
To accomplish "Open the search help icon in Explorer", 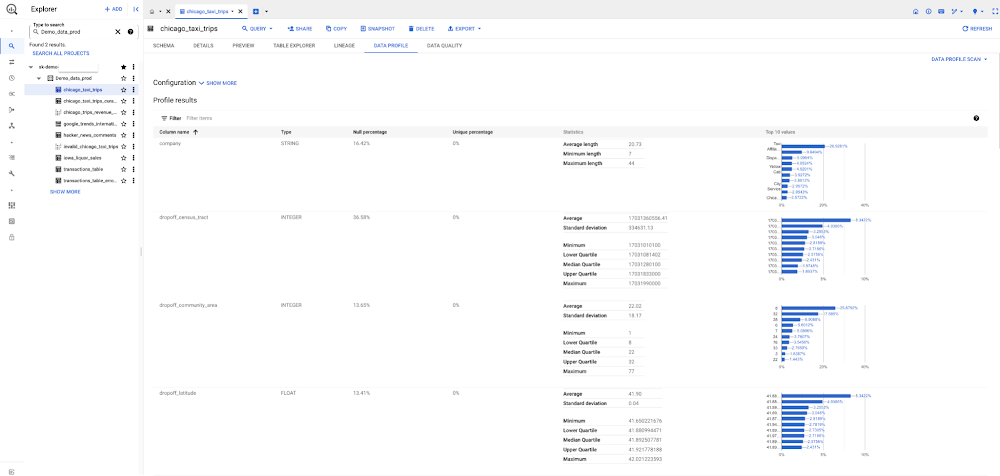I will [x=130, y=31].
